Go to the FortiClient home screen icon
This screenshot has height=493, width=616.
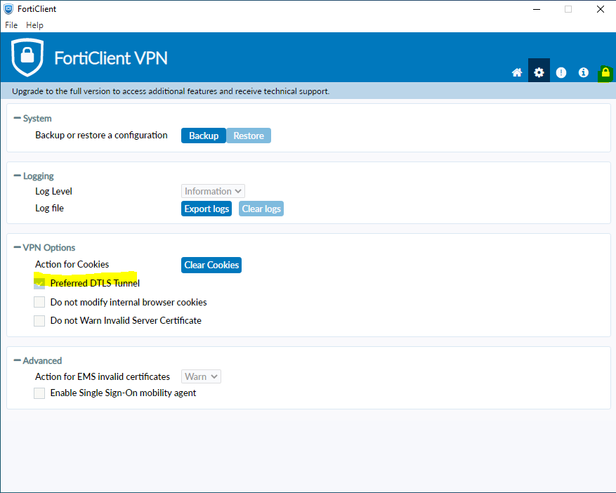517,73
